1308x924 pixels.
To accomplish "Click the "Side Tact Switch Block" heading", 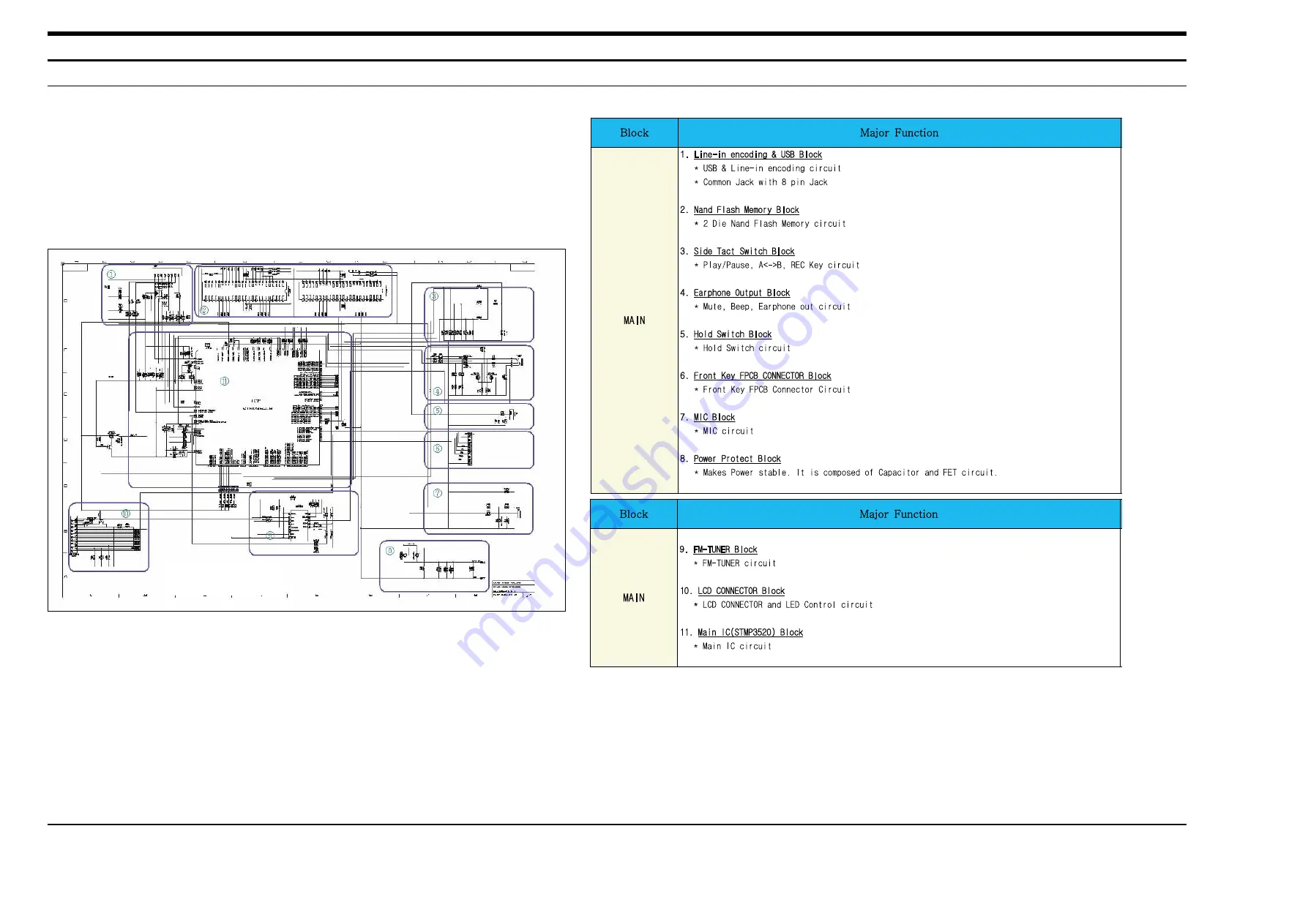I will tap(744, 251).
